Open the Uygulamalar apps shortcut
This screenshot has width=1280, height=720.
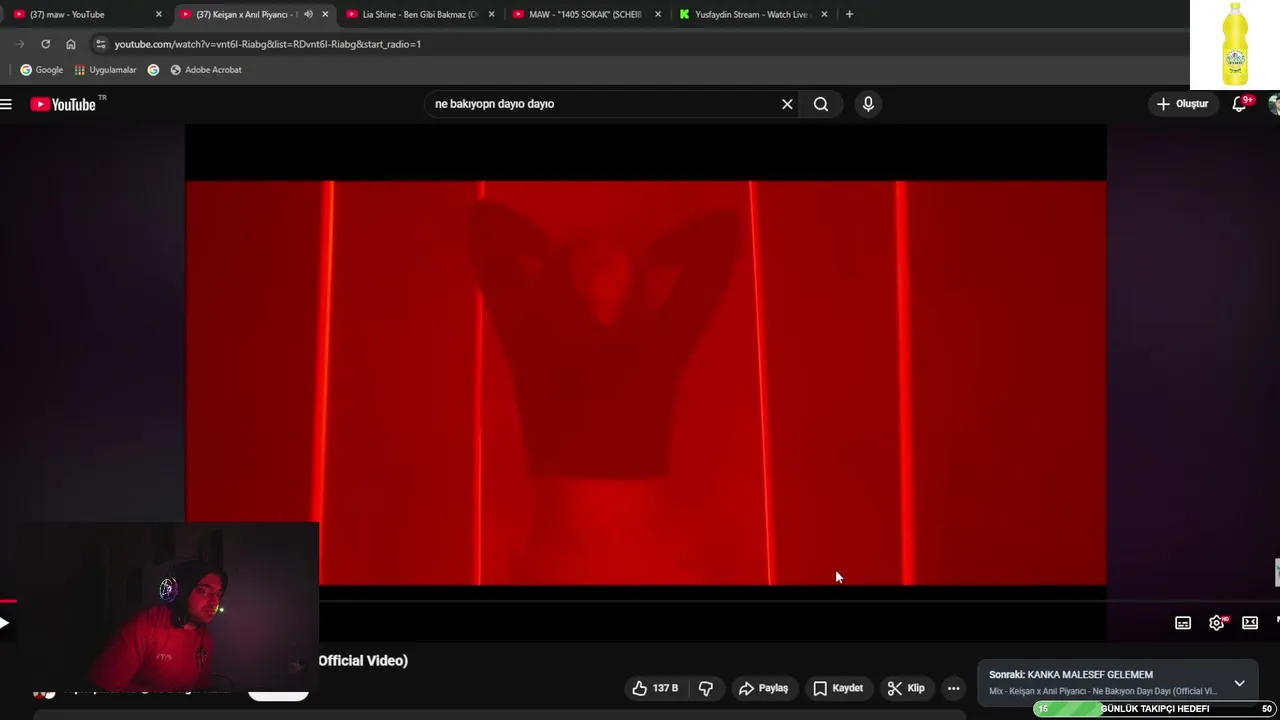point(105,70)
